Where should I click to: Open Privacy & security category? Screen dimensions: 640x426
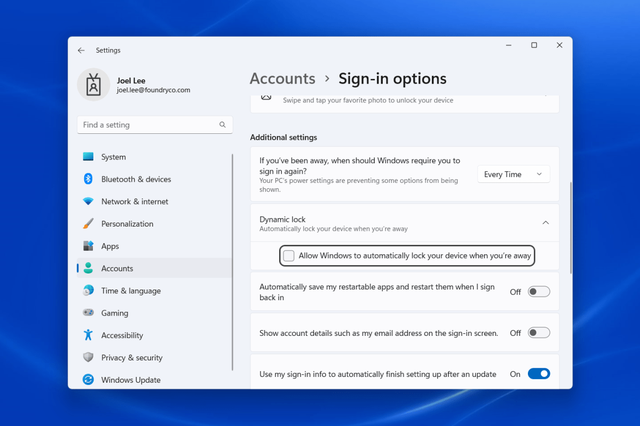(154, 357)
